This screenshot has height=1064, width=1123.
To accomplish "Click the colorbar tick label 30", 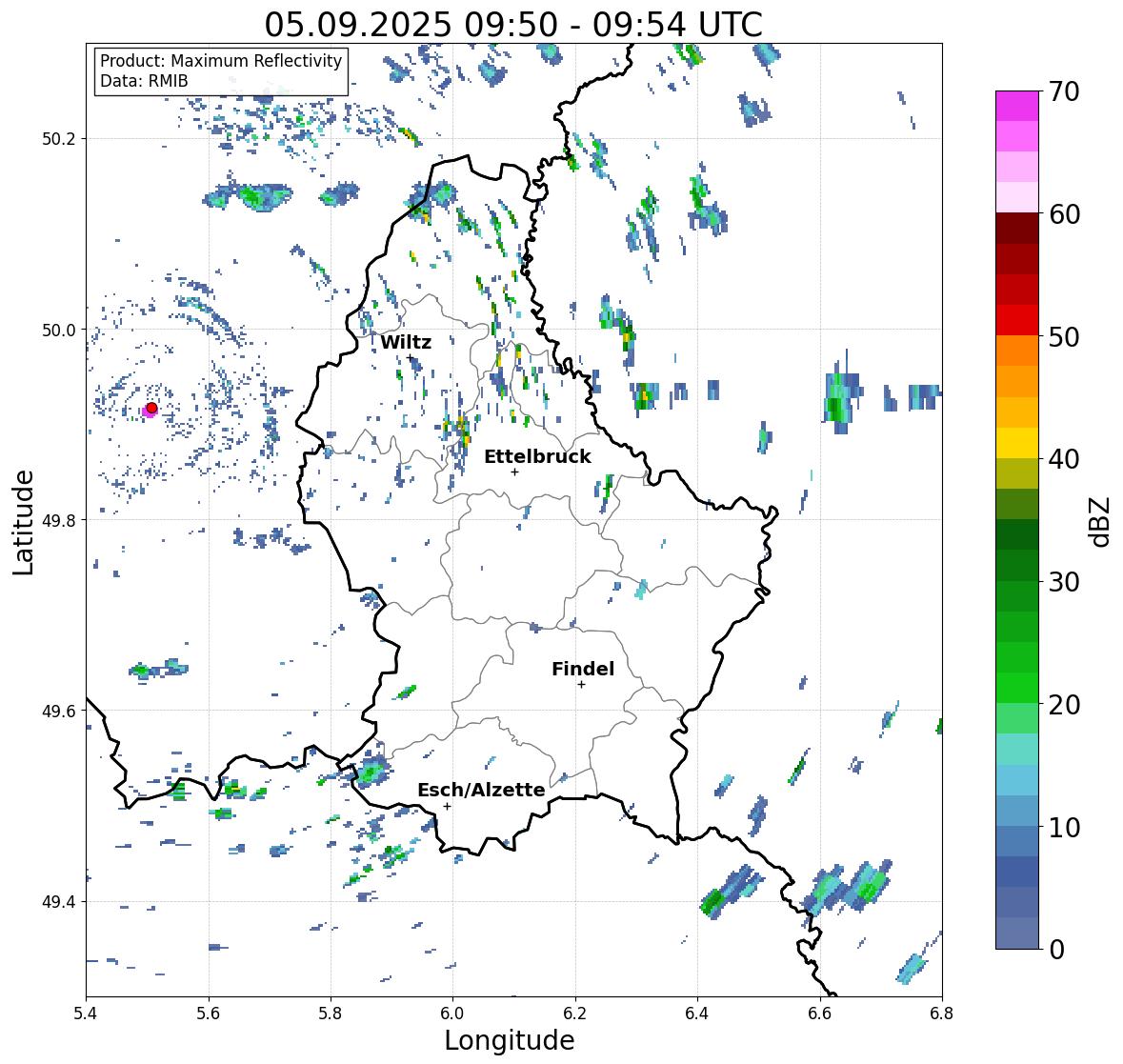I will point(1064,582).
